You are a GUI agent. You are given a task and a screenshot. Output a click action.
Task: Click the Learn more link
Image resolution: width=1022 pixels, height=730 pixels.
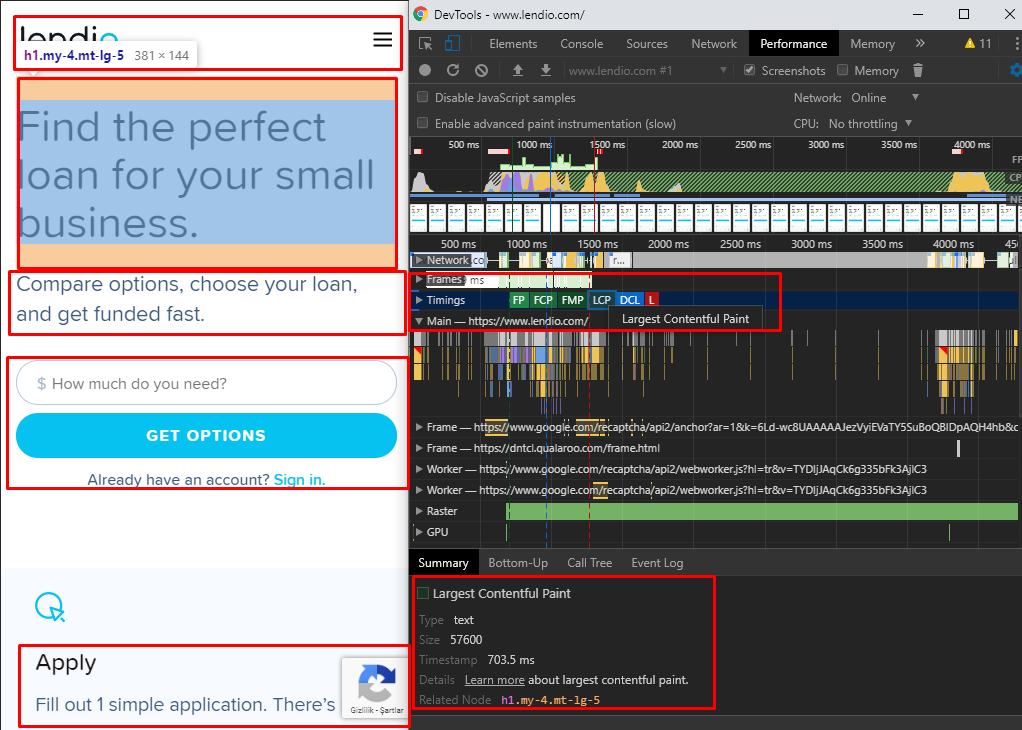494,680
